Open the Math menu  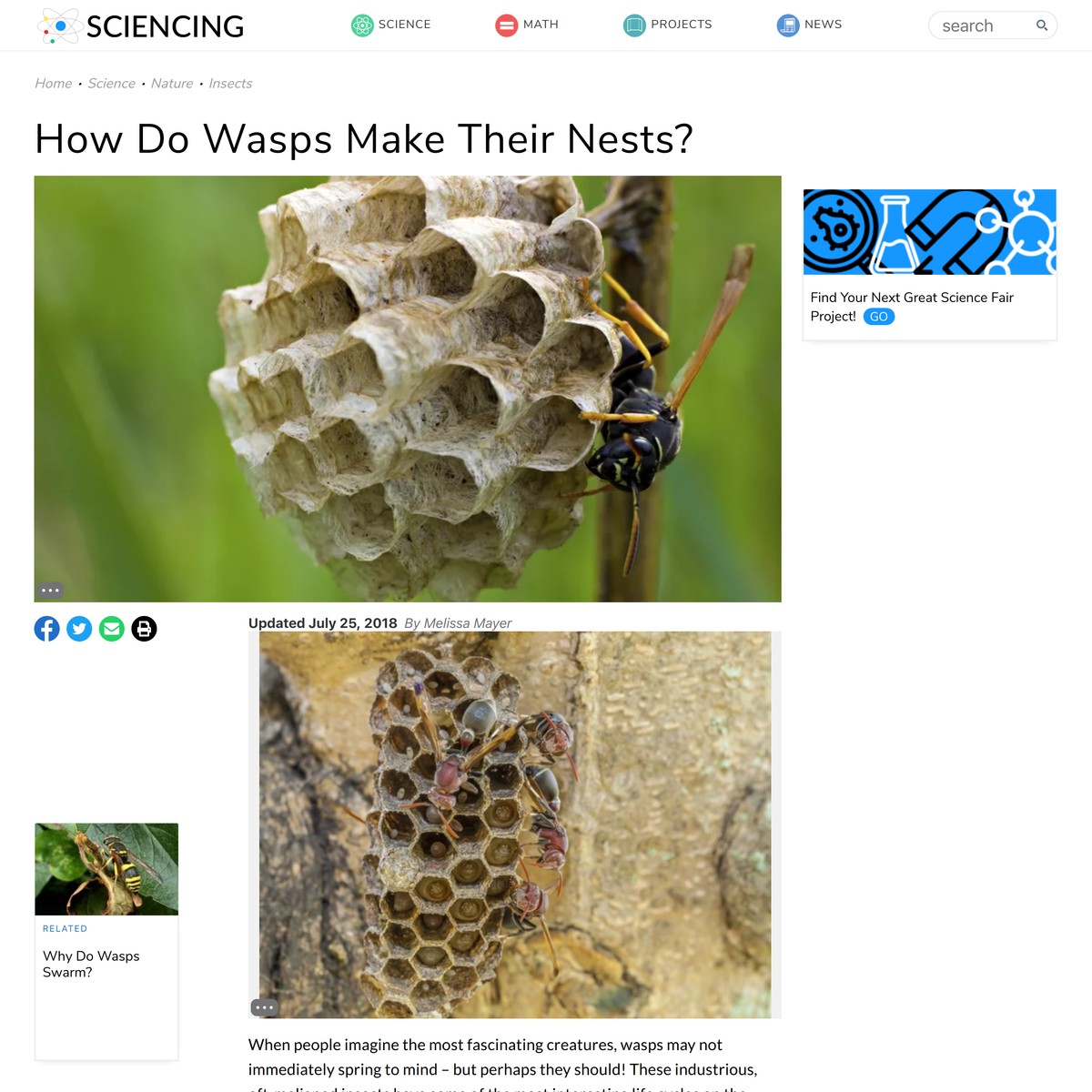(x=527, y=25)
